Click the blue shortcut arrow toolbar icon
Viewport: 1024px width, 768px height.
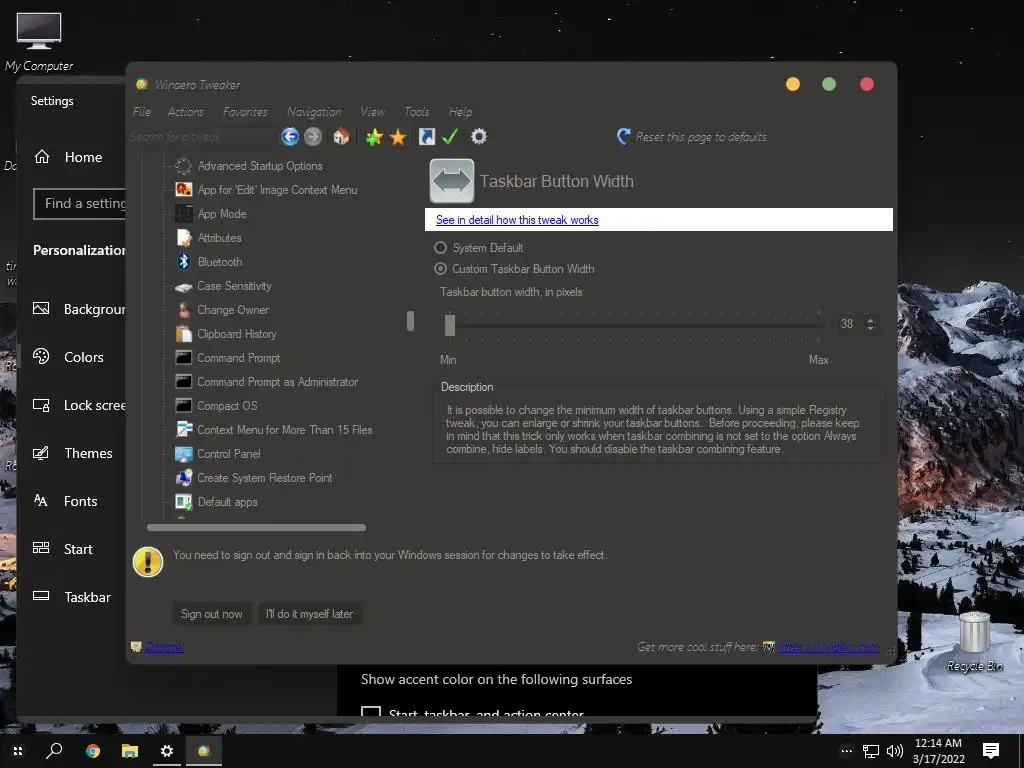point(426,136)
